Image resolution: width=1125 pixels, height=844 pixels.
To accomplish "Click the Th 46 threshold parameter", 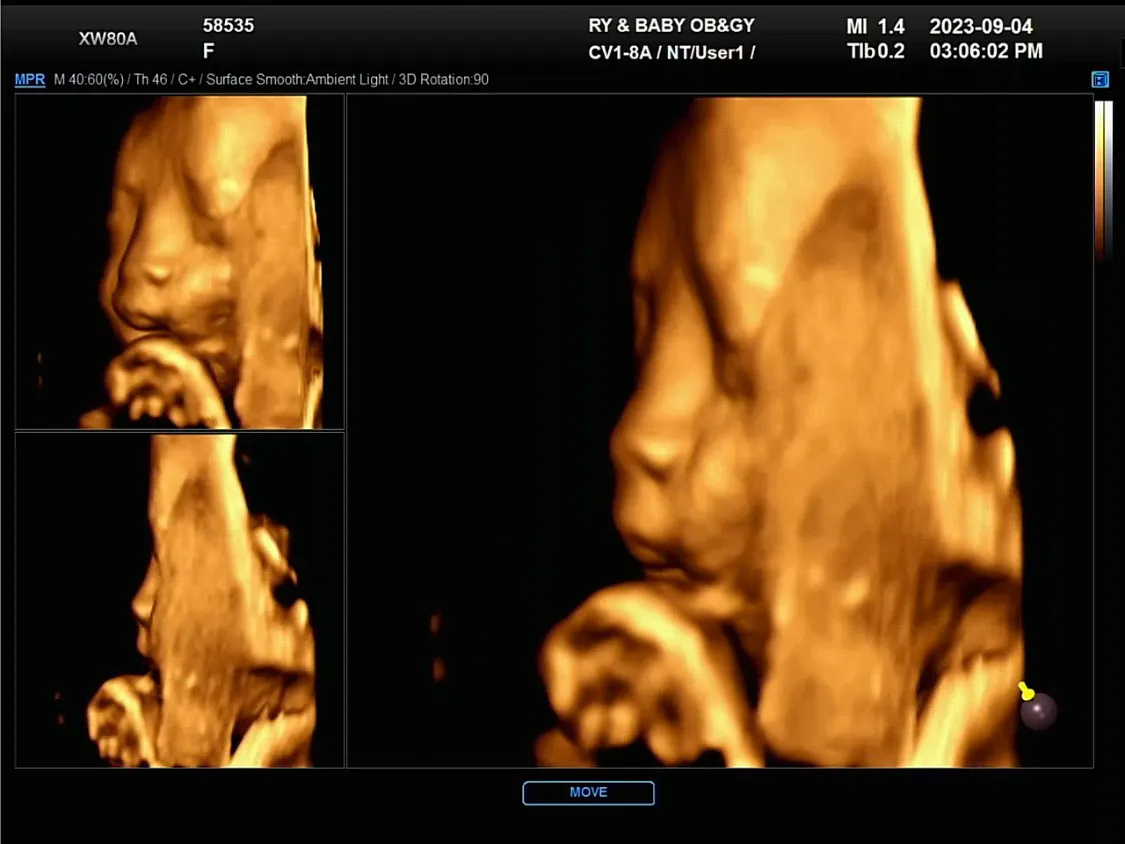I will [151, 80].
